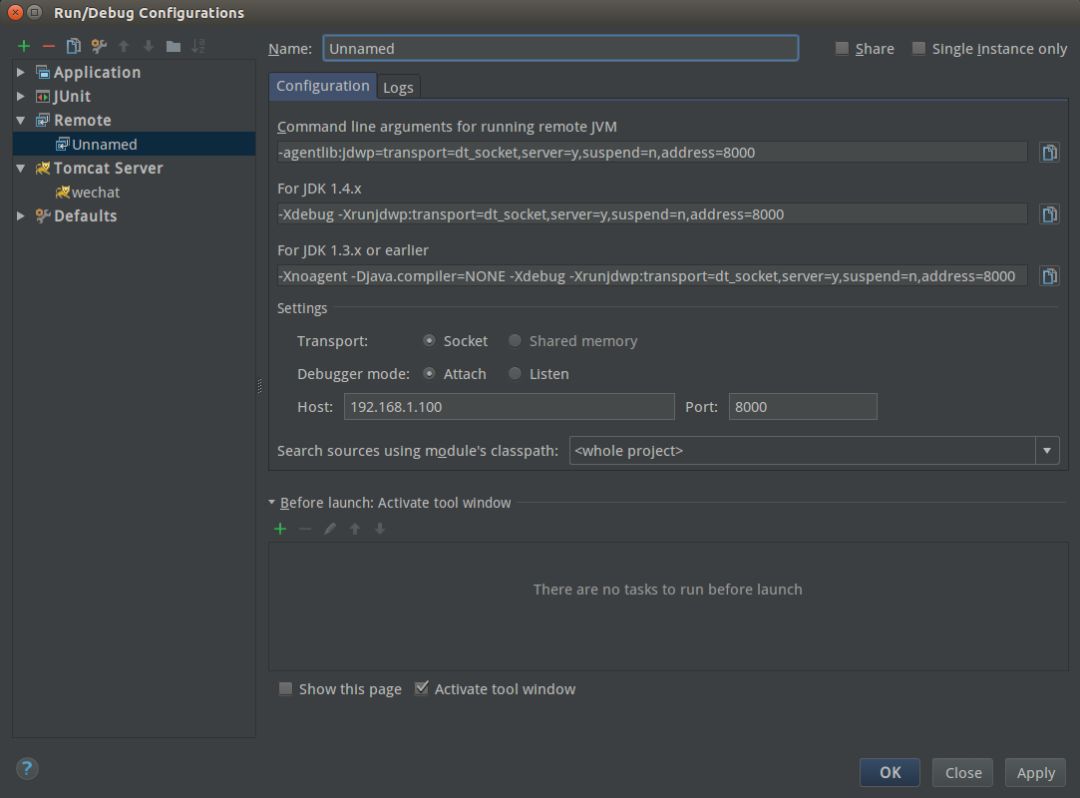1080x798 pixels.
Task: Select Listen debugger mode radio button
Action: click(515, 373)
